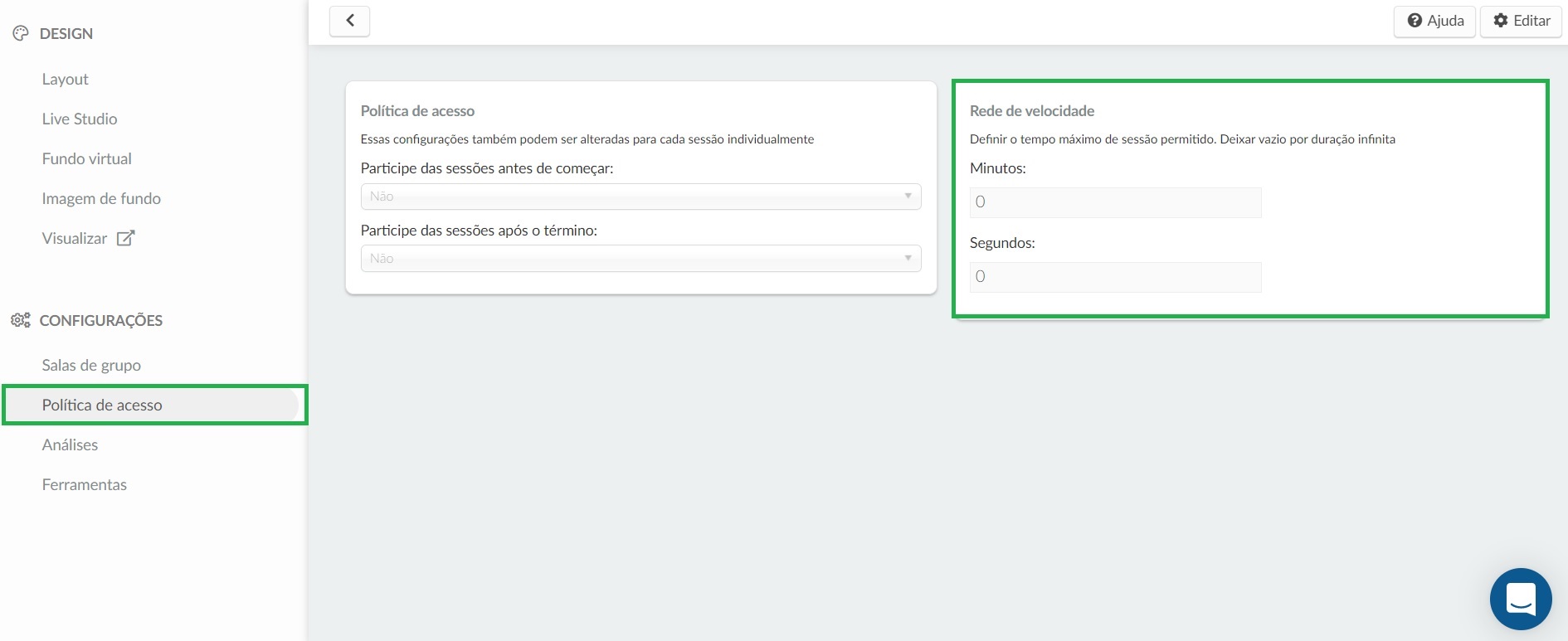Click the back arrow button
1568x641 pixels.
click(x=349, y=21)
